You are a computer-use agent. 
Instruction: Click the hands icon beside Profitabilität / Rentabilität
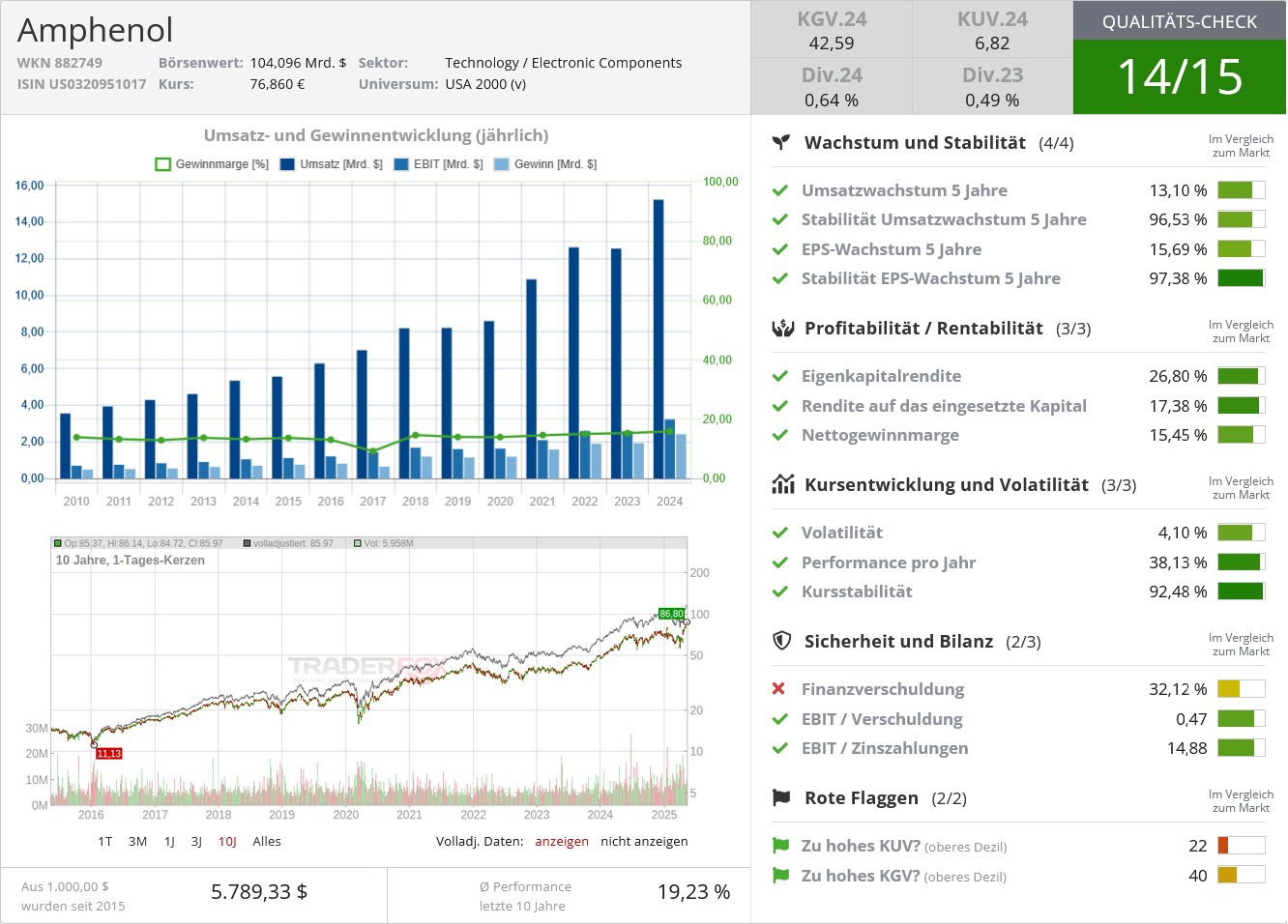(782, 328)
